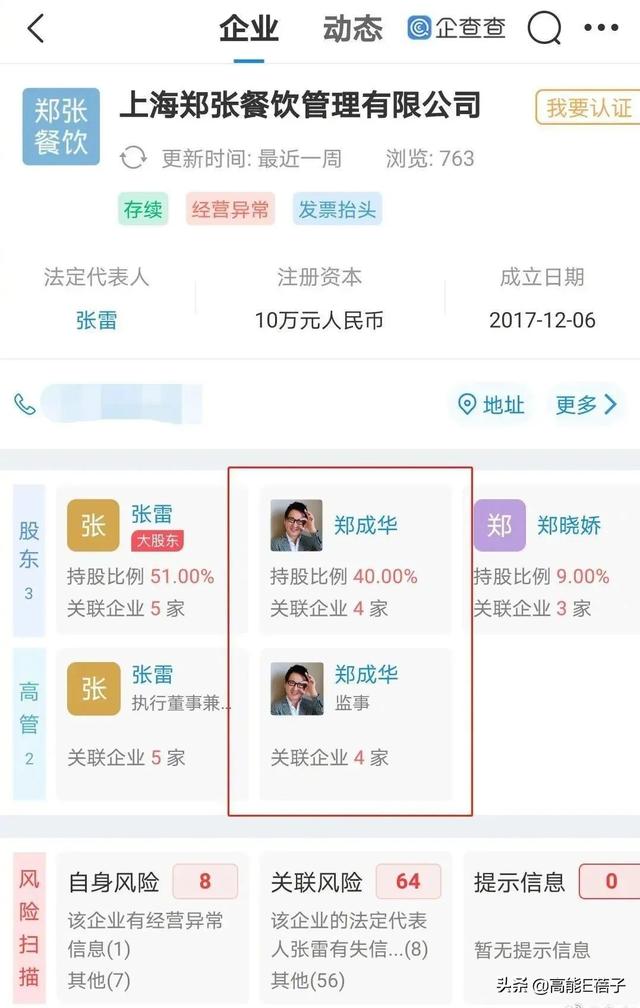Tap the yellow 张 shareholder avatar
The width and height of the screenshot is (640, 1008).
[x=93, y=525]
